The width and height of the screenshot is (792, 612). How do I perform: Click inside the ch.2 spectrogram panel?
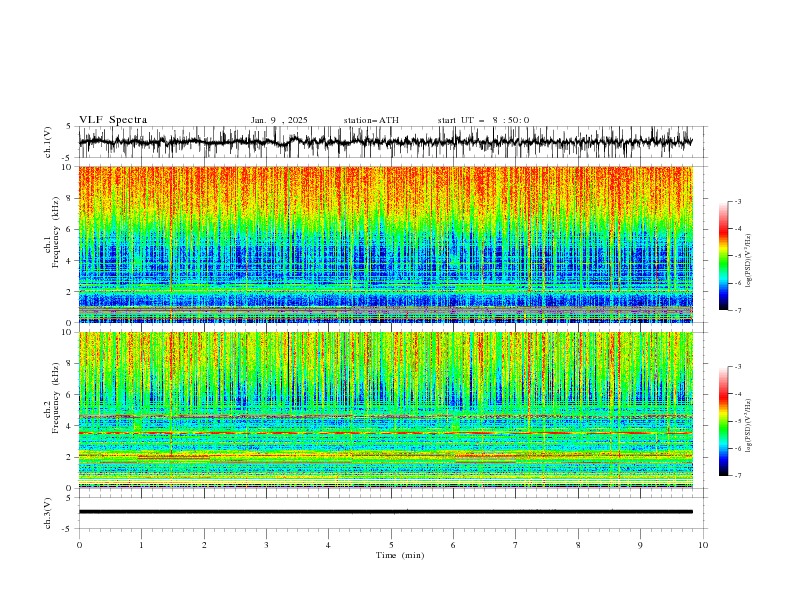[385, 410]
